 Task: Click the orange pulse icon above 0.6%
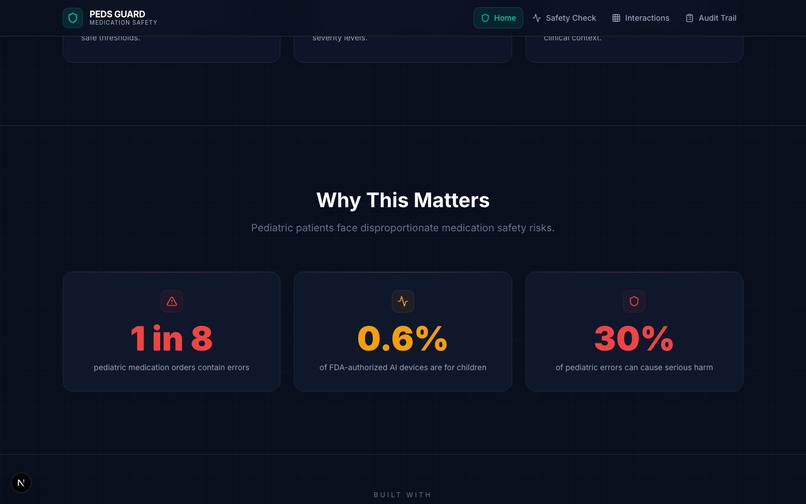[403, 301]
